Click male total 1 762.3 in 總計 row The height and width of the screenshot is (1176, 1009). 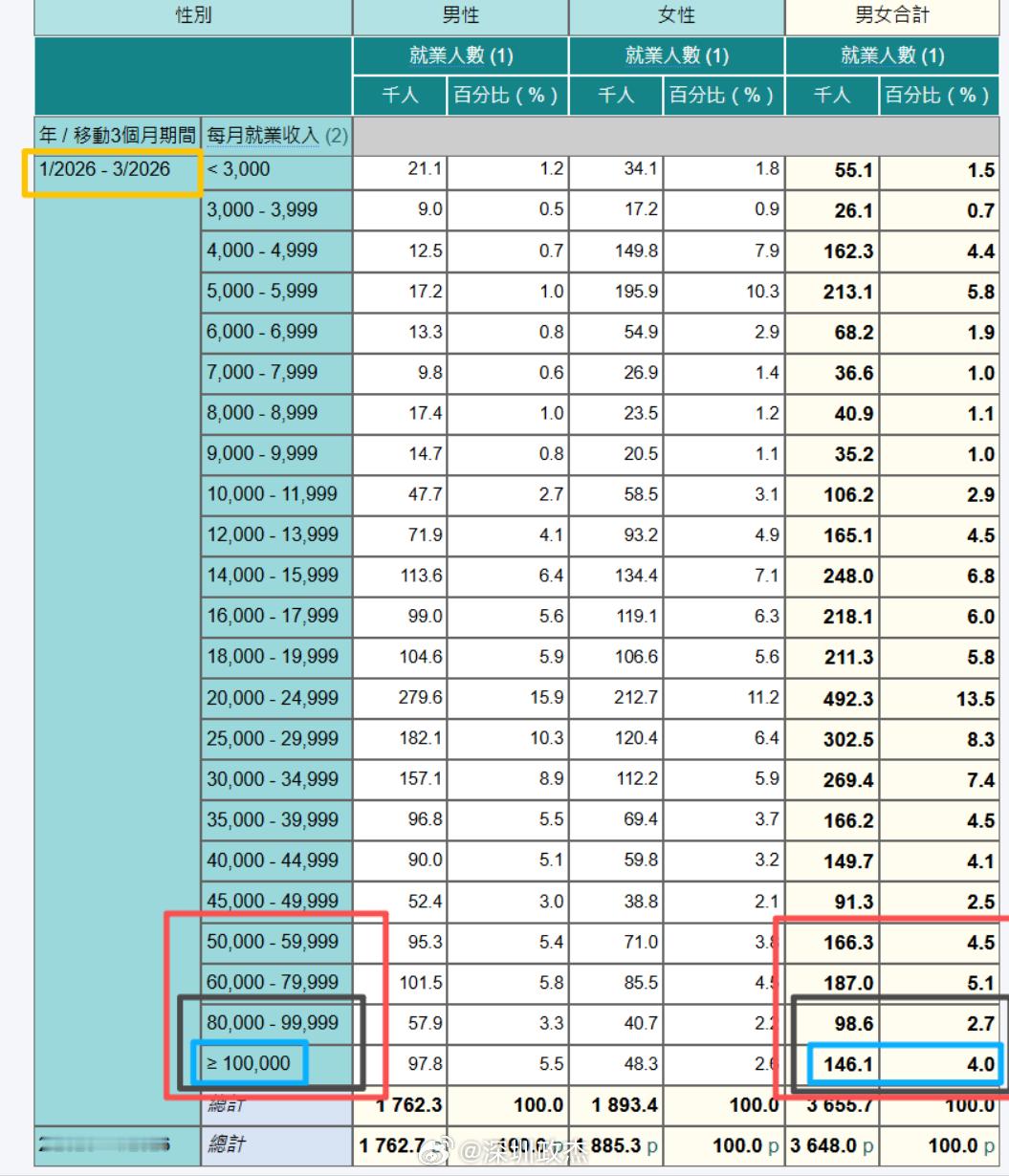tap(409, 1105)
